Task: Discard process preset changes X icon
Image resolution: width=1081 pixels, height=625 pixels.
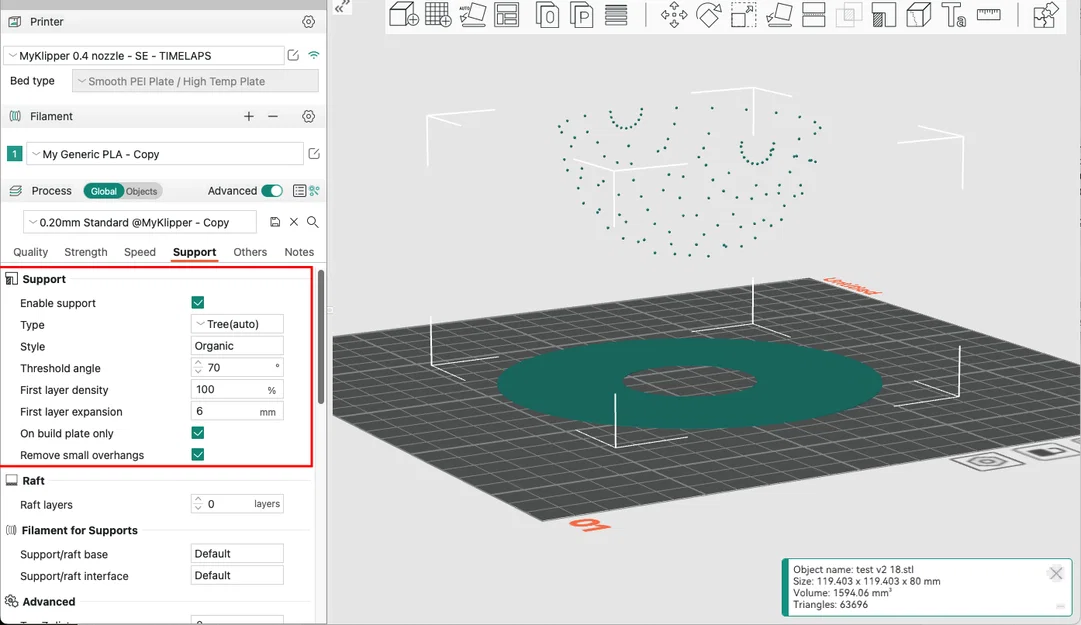Action: (294, 222)
